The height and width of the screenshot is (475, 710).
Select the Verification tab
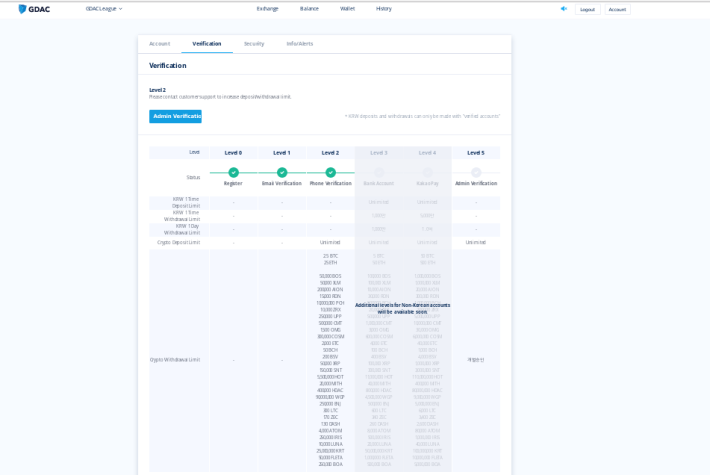(x=207, y=44)
